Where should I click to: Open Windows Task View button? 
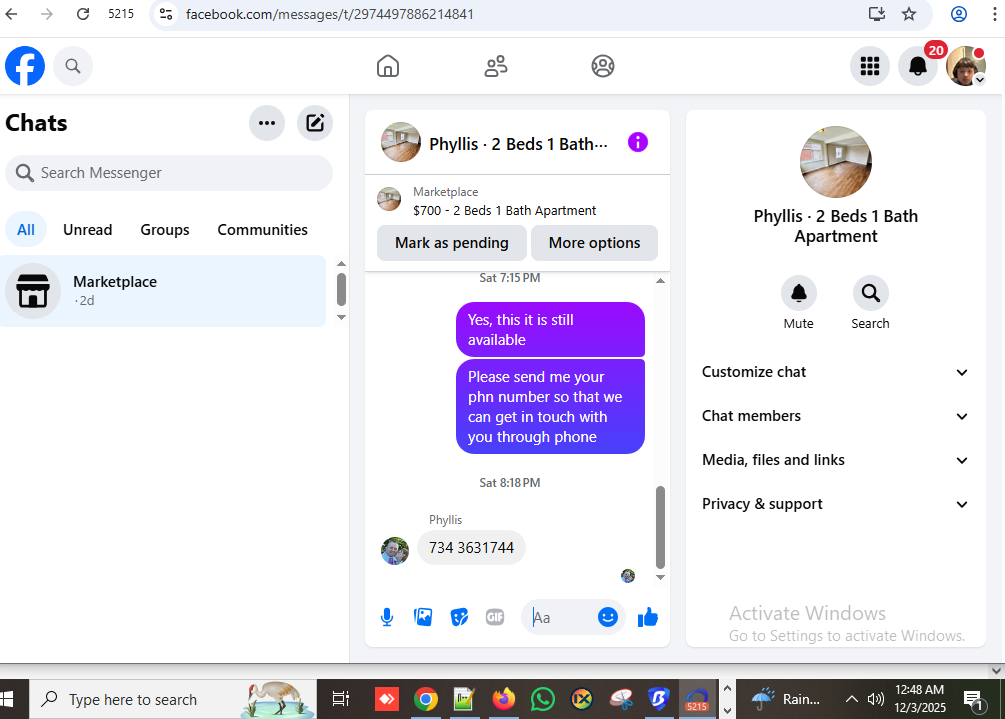340,699
